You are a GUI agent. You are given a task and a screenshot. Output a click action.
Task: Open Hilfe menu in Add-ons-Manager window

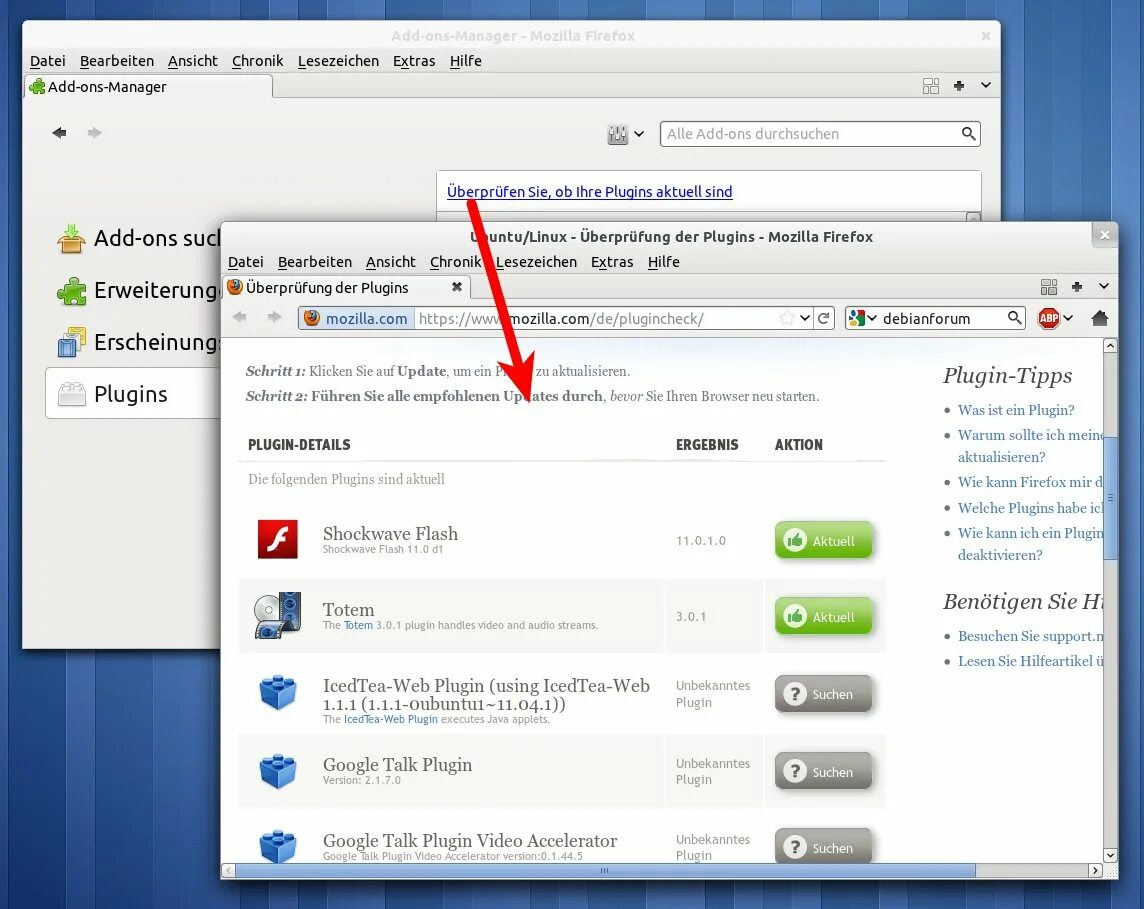tap(465, 61)
